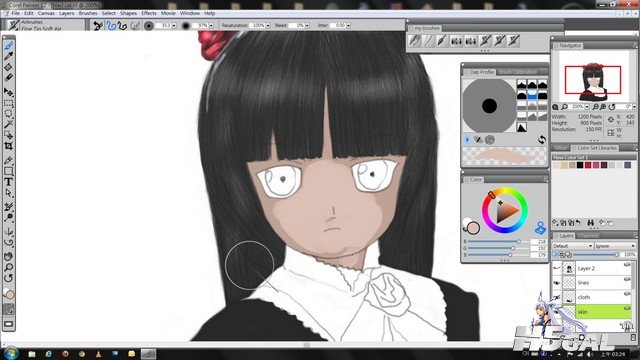
Task: Switch to the Channels tab
Action: point(589,236)
